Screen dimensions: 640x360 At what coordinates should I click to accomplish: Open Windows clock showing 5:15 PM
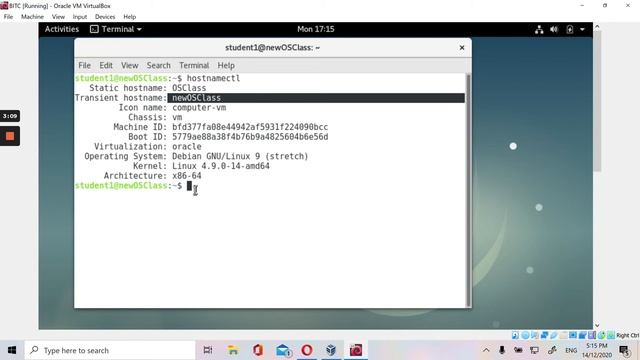pos(596,350)
